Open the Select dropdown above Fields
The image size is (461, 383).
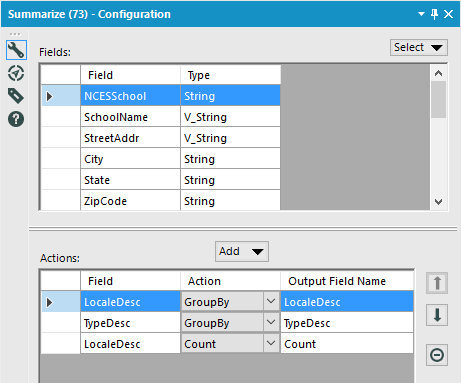point(419,47)
